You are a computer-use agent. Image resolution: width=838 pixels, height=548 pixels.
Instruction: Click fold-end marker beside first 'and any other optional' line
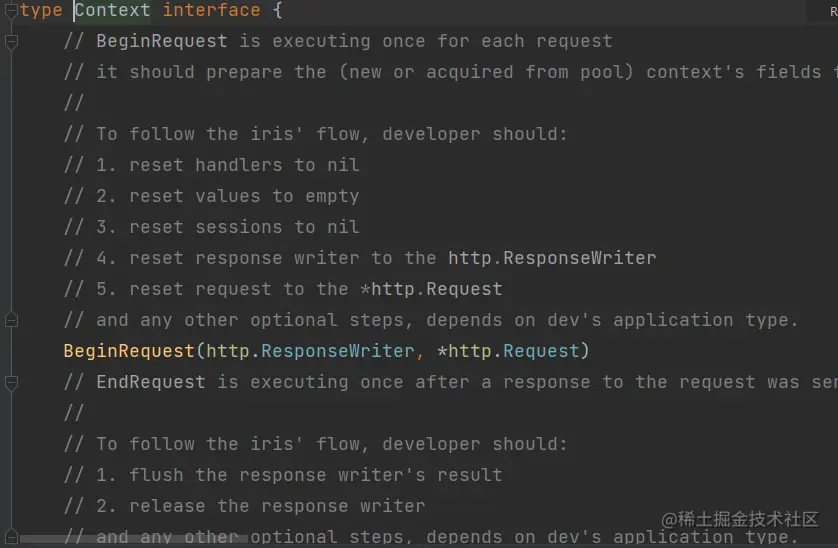[x=11, y=320]
